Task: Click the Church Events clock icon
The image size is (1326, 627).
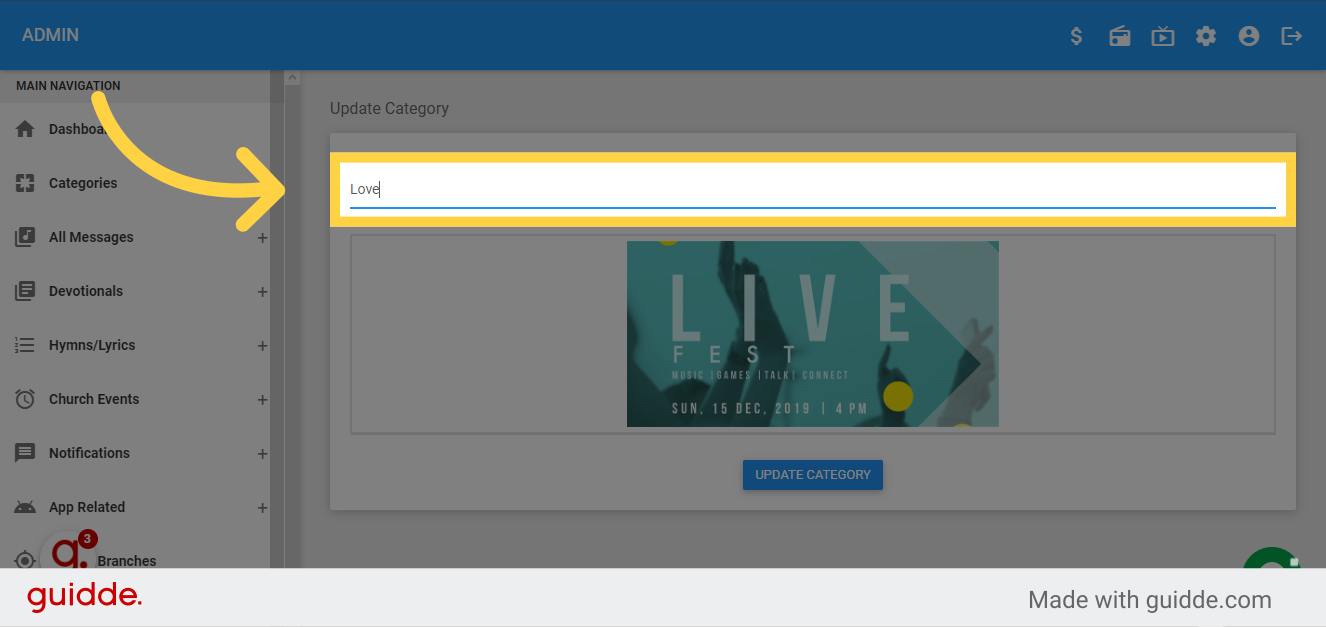Action: pos(24,399)
